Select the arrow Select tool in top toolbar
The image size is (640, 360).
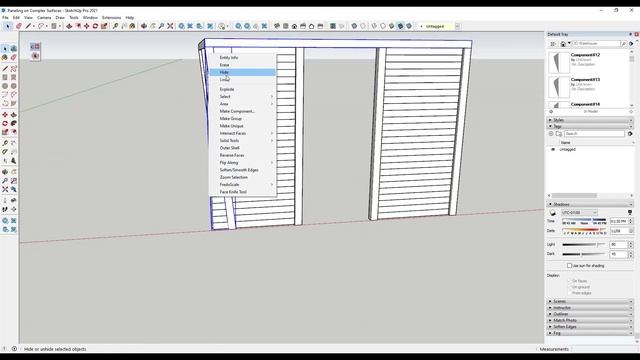(x=7, y=26)
